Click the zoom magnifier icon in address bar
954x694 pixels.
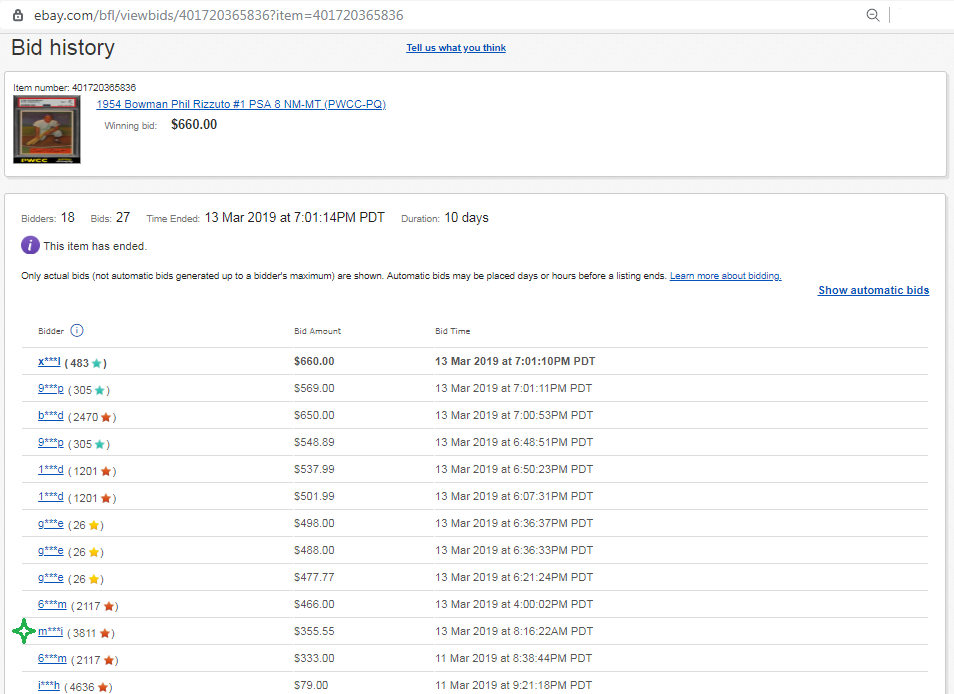[872, 15]
